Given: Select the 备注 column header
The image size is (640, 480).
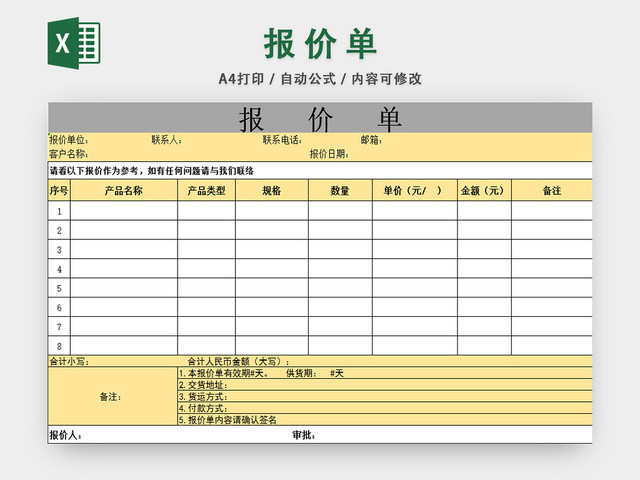Looking at the screenshot, I should click(552, 191).
